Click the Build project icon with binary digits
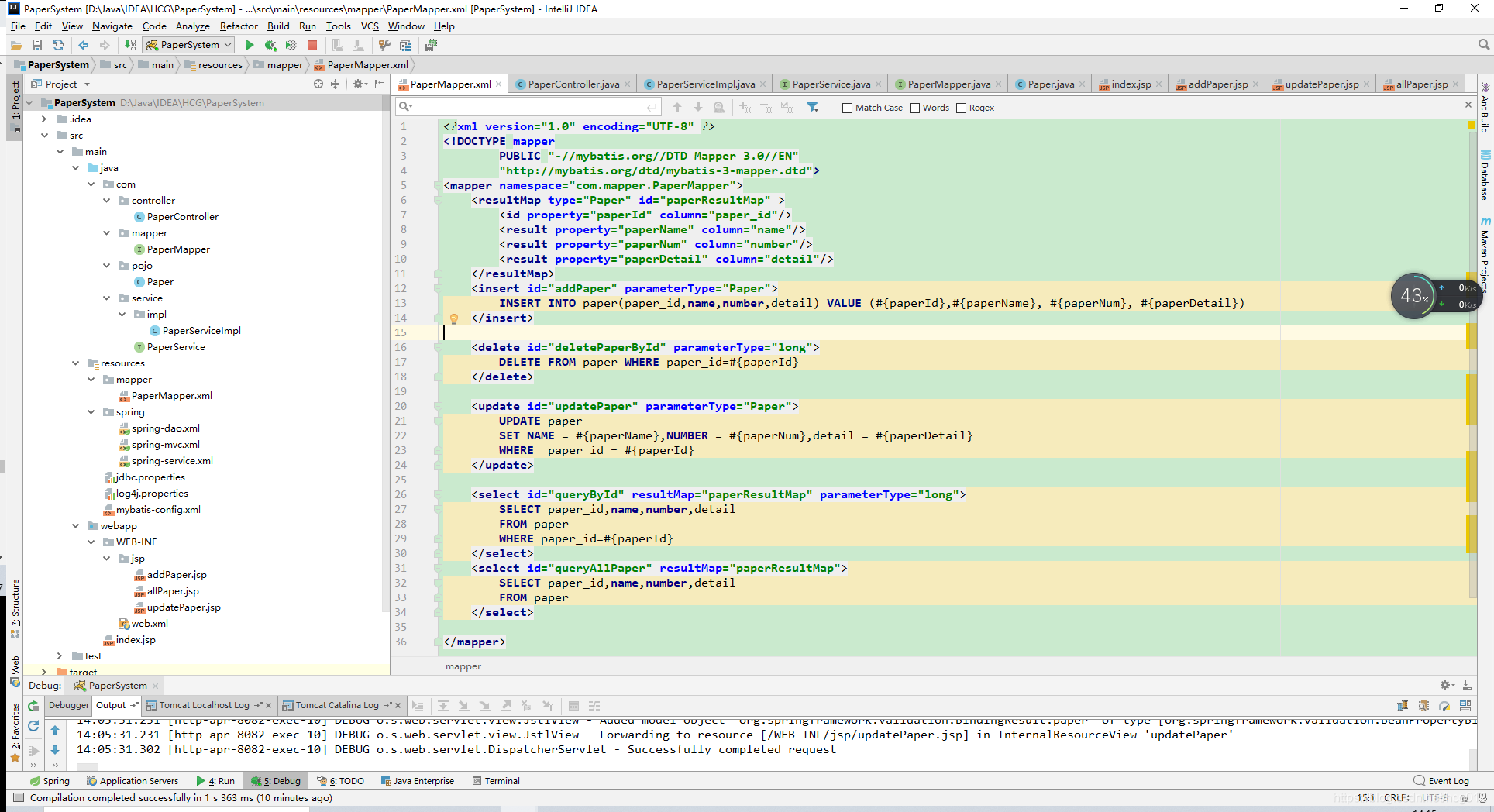This screenshot has height=812, width=1494. (130, 45)
